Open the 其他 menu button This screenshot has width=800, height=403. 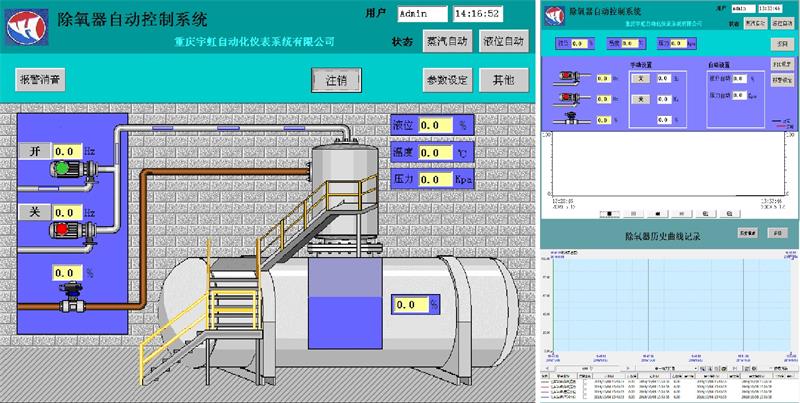click(497, 80)
